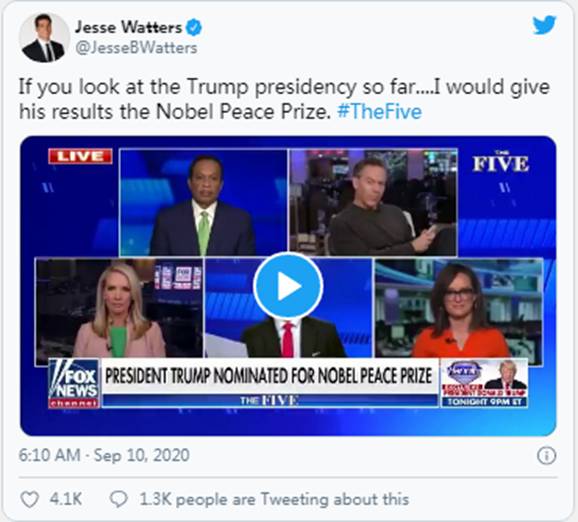This screenshot has width=578, height=522.
Task: Open the tweet info circle icon
Action: (x=546, y=456)
